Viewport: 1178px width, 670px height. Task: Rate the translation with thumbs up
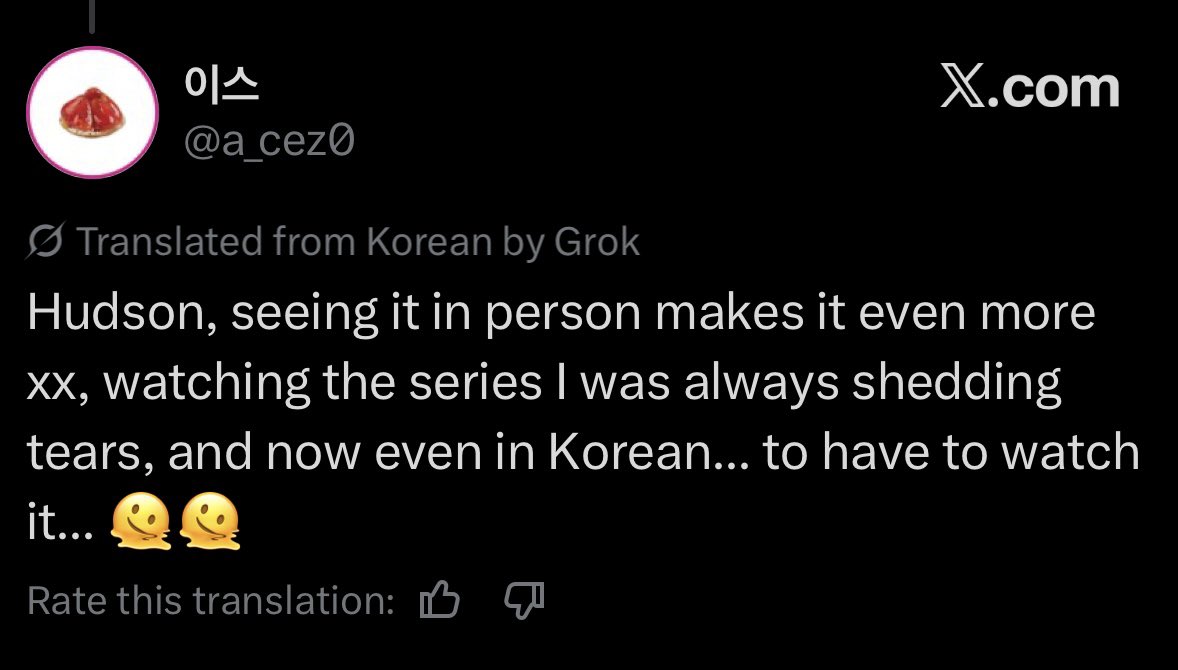pos(439,599)
